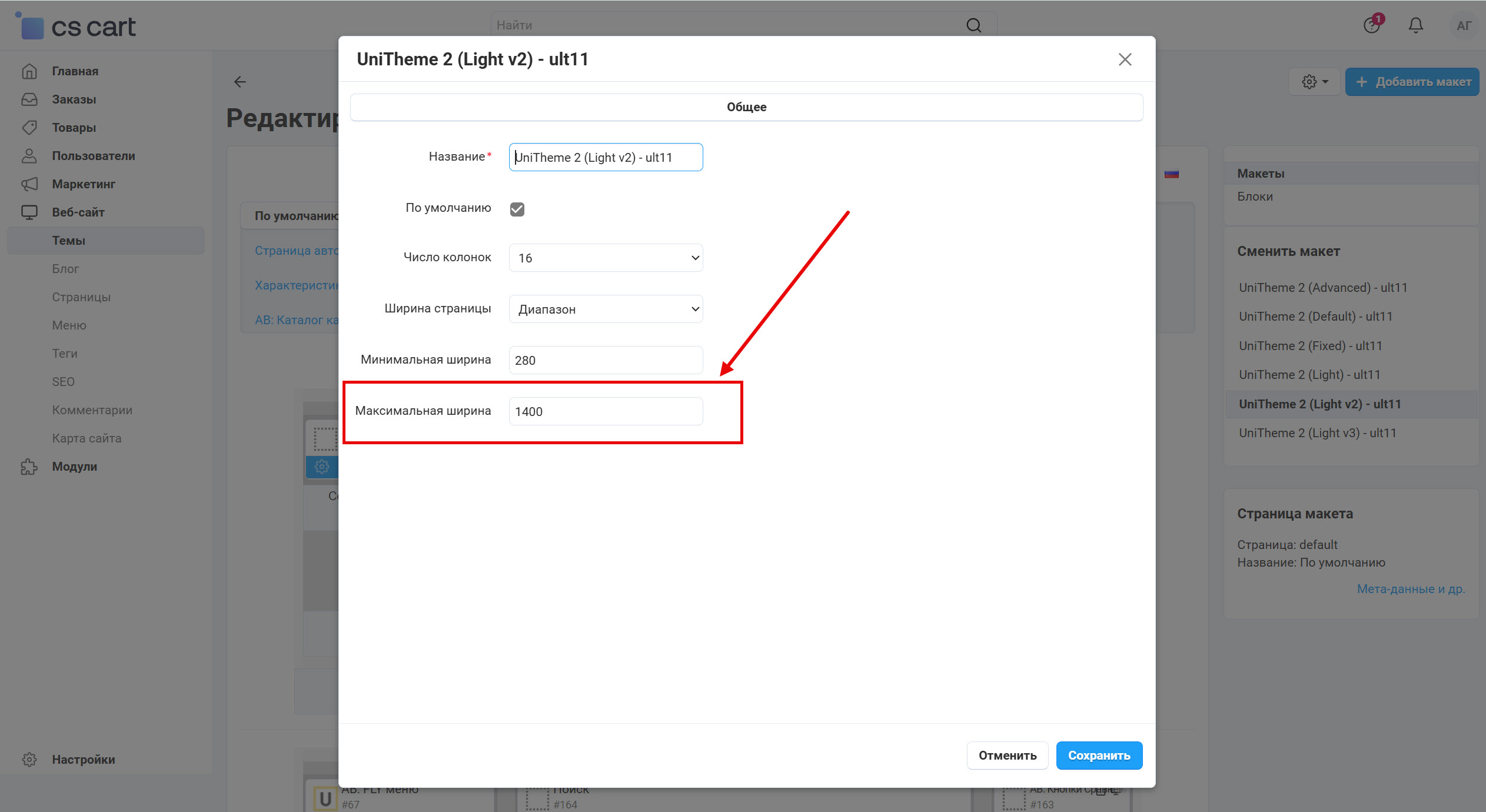Screen dimensions: 1486x812
Task: Expand the gear settings dropdown in header
Action: 1314,82
